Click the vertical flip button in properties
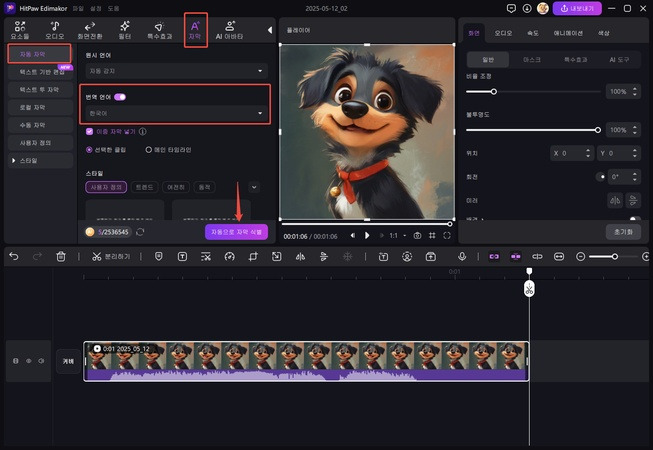Image resolution: width=653 pixels, height=450 pixels. [x=633, y=201]
